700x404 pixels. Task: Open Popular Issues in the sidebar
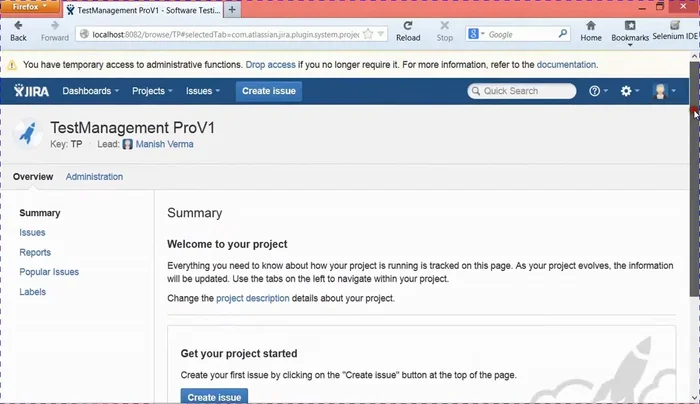(x=49, y=272)
